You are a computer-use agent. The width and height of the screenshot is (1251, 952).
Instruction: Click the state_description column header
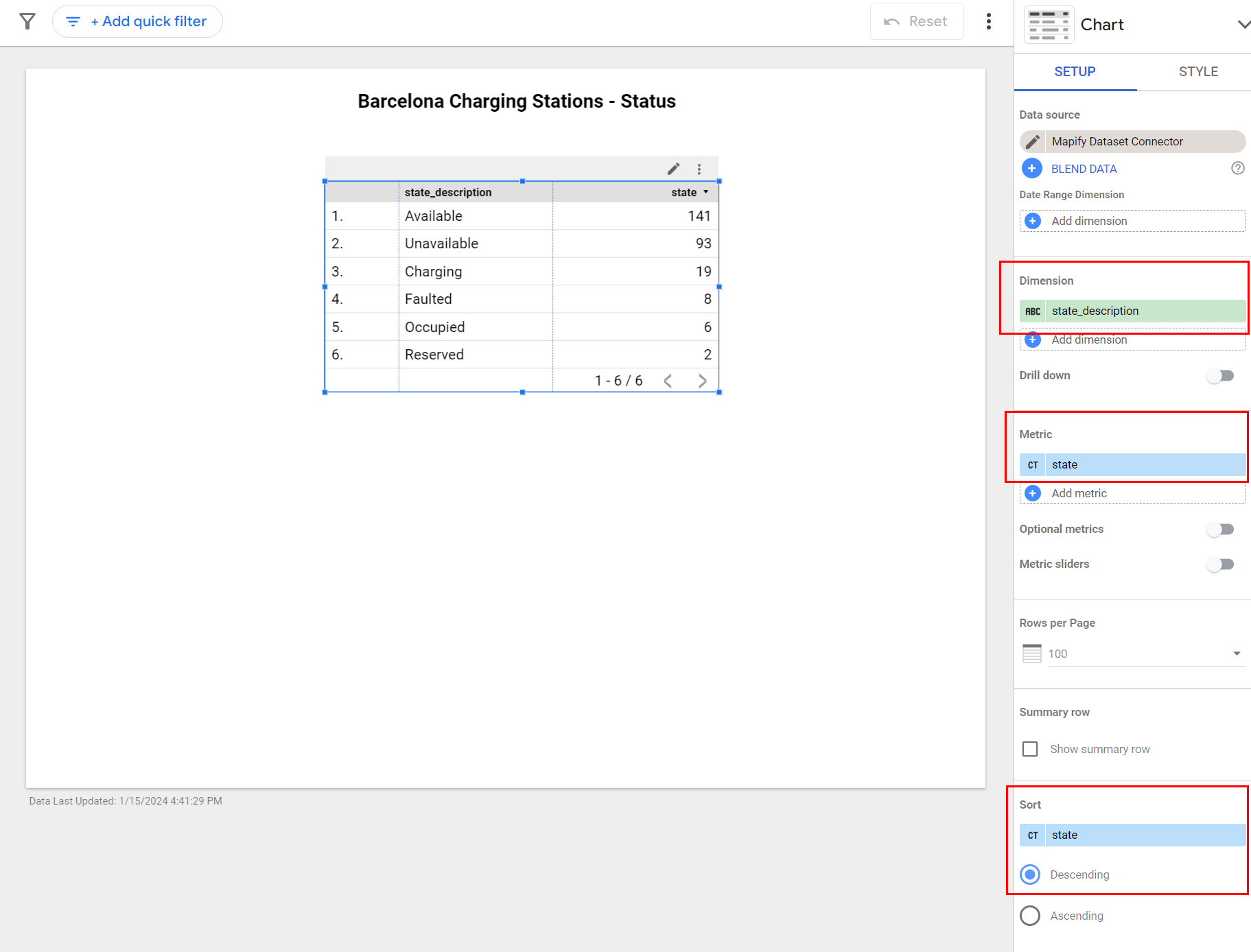(x=448, y=193)
